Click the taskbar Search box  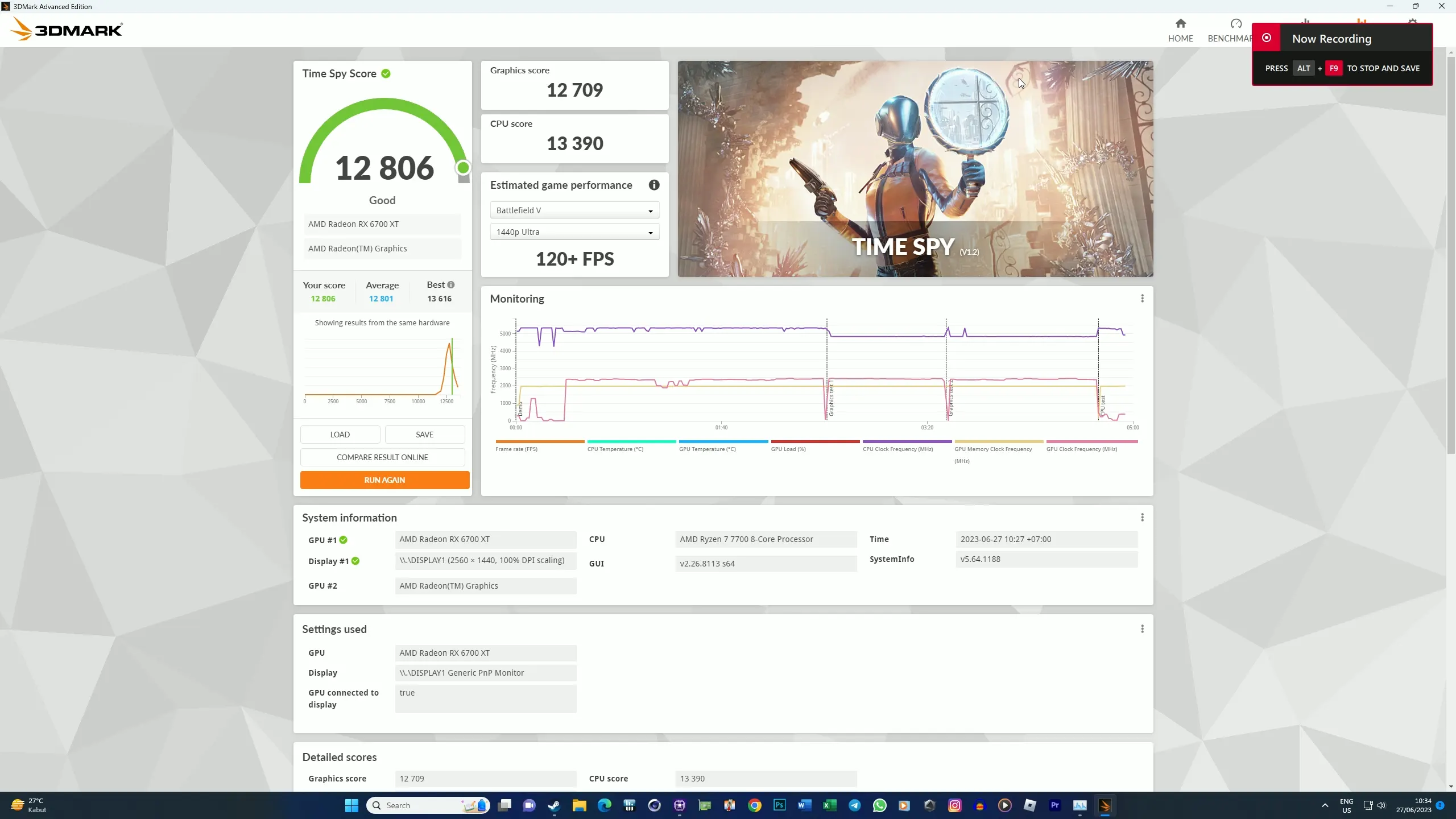click(428, 805)
